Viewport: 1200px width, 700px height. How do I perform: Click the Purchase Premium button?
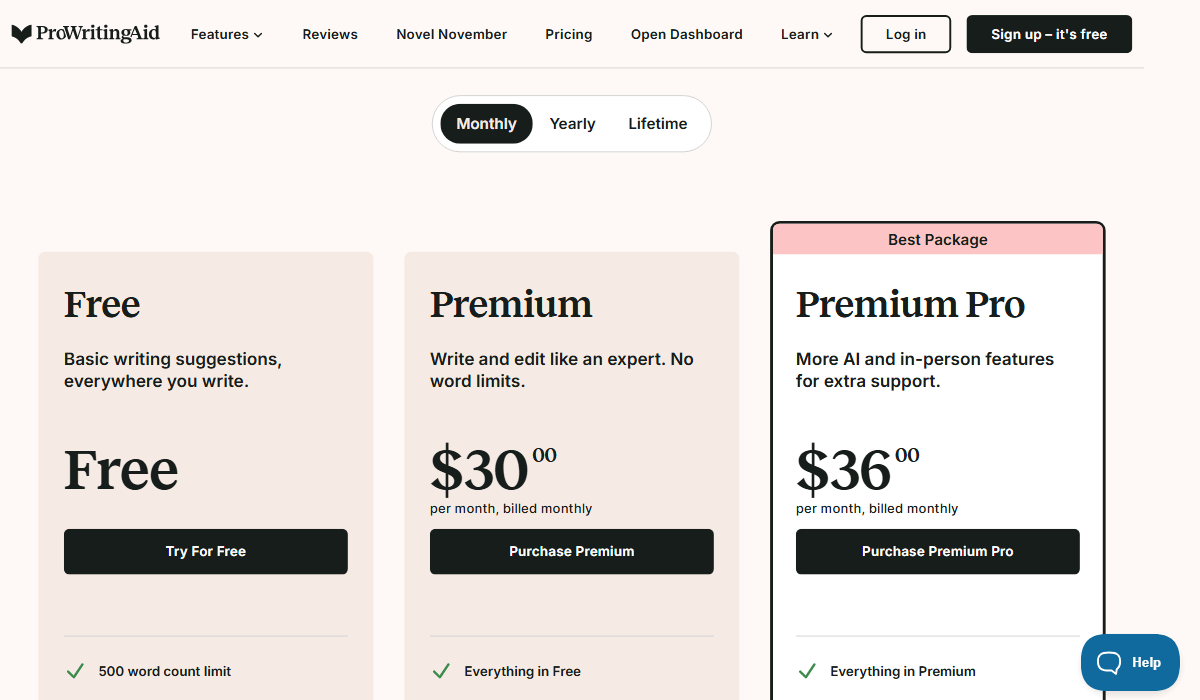(x=572, y=551)
